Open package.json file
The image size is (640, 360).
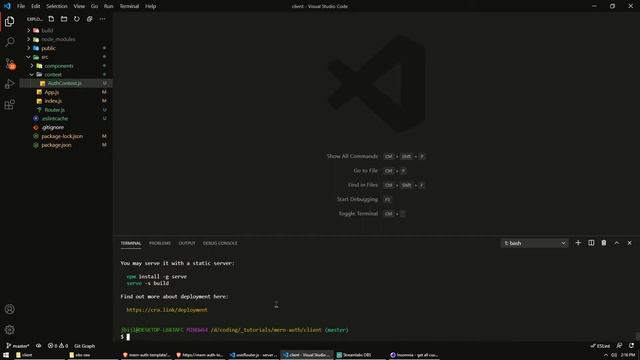click(x=56, y=145)
